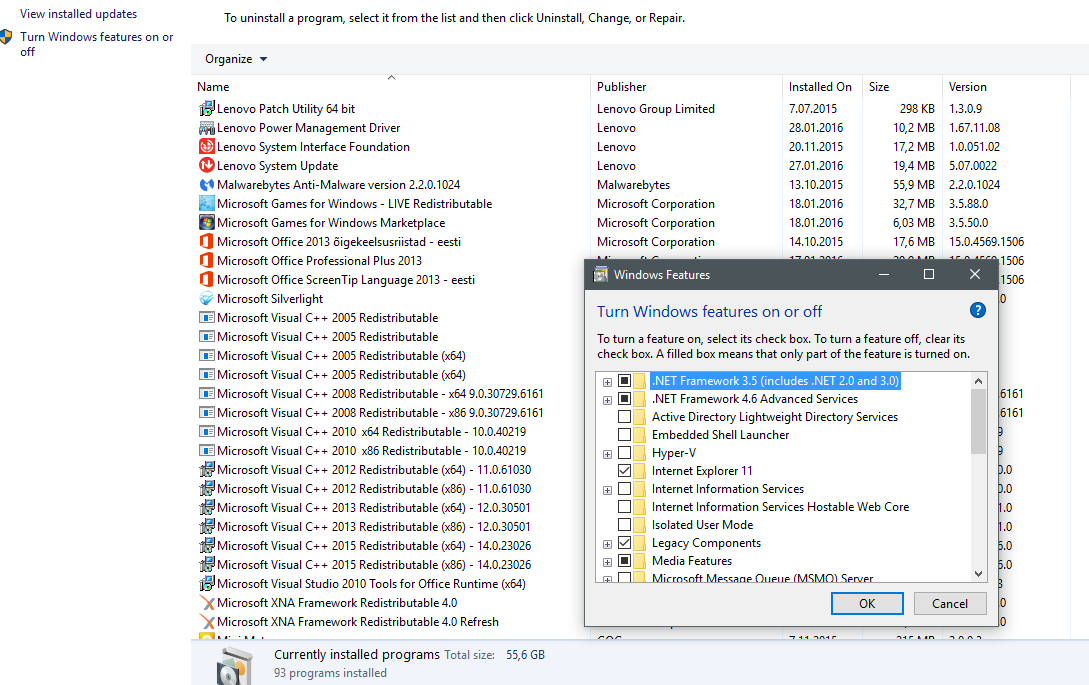Click the Windows Features help question mark icon
Viewport: 1089px width, 685px height.
tap(977, 311)
